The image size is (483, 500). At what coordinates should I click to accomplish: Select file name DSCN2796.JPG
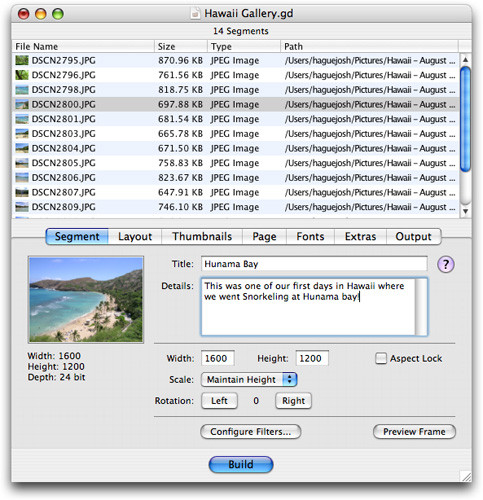pos(64,75)
